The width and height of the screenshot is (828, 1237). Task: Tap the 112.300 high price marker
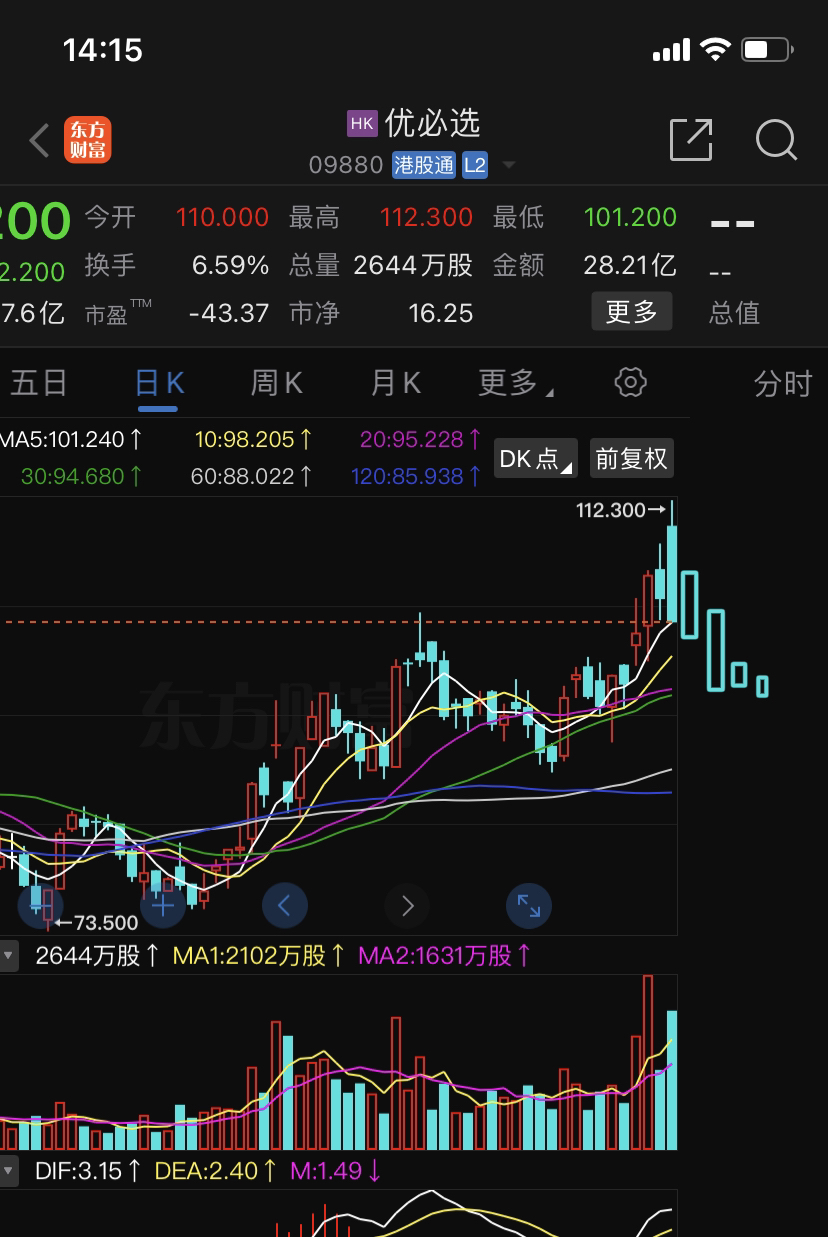(621, 510)
